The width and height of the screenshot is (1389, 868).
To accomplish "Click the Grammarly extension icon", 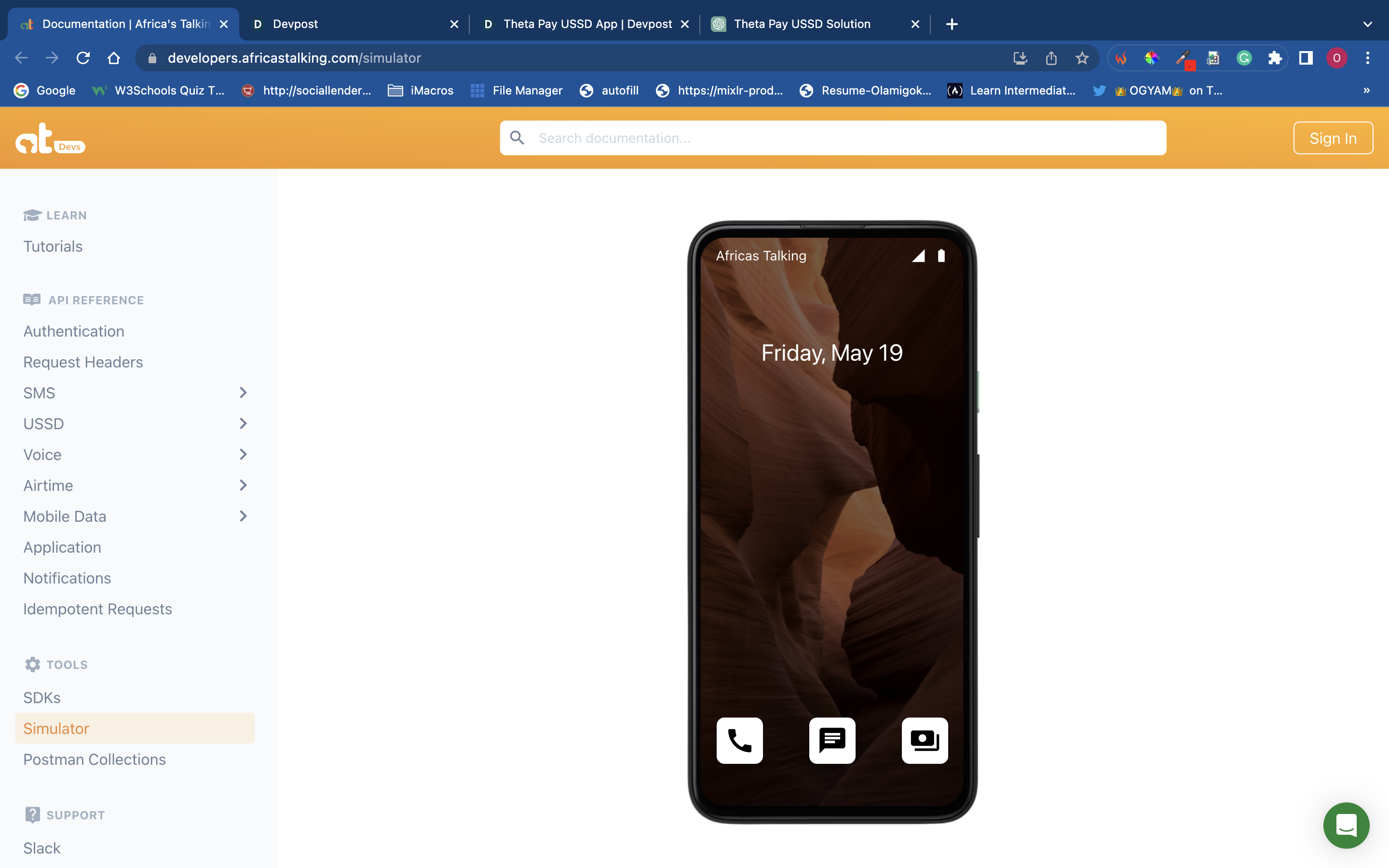I will coord(1244,58).
